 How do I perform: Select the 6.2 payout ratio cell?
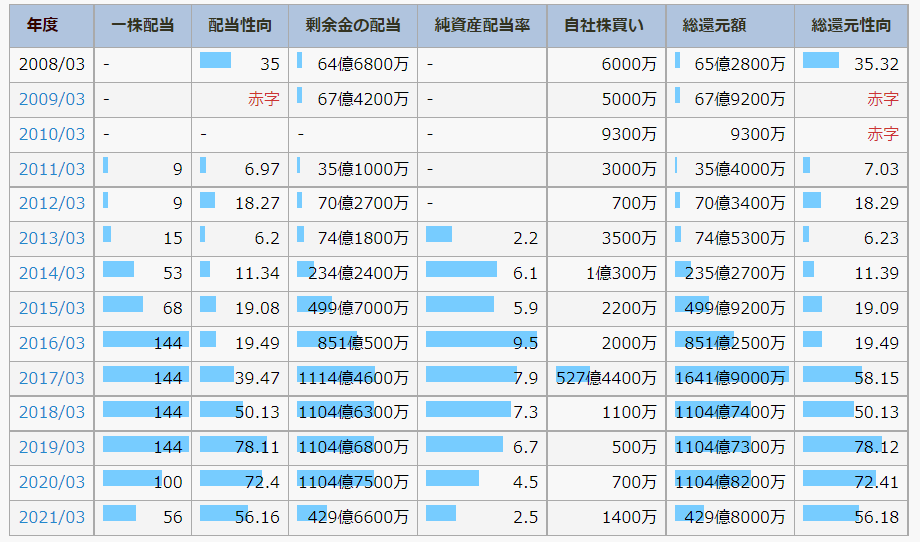click(x=240, y=239)
